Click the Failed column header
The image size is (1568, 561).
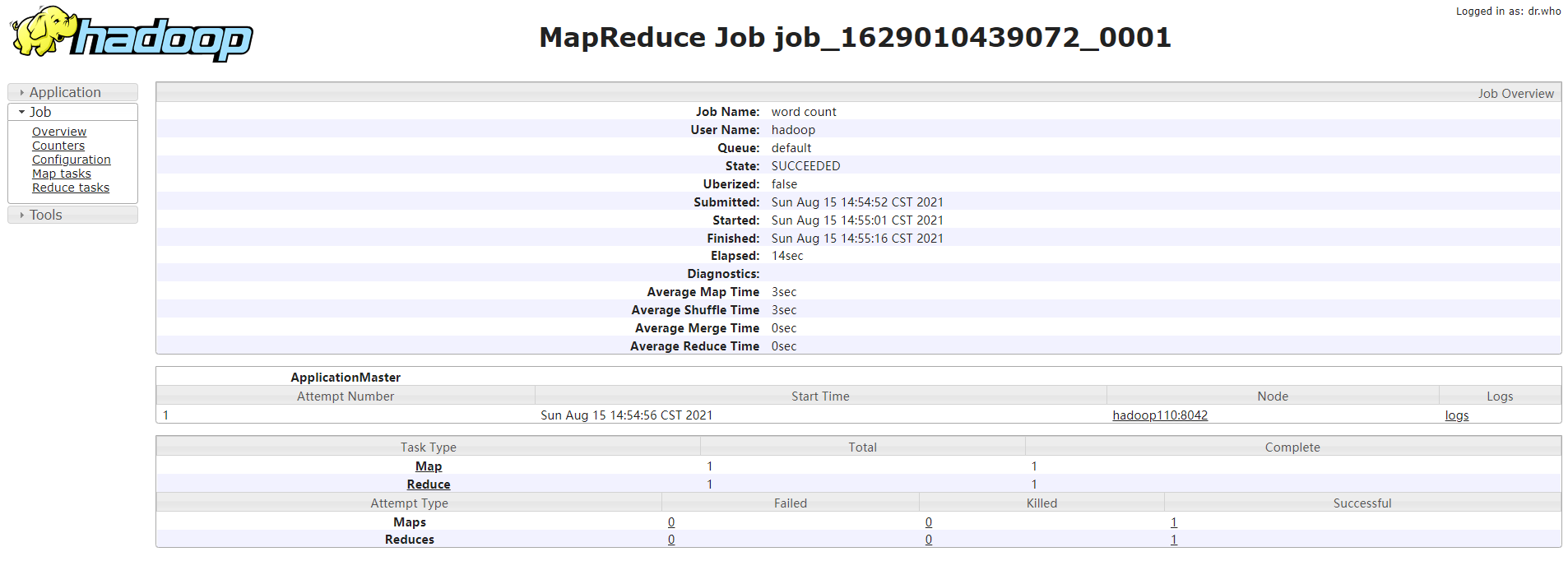click(791, 503)
